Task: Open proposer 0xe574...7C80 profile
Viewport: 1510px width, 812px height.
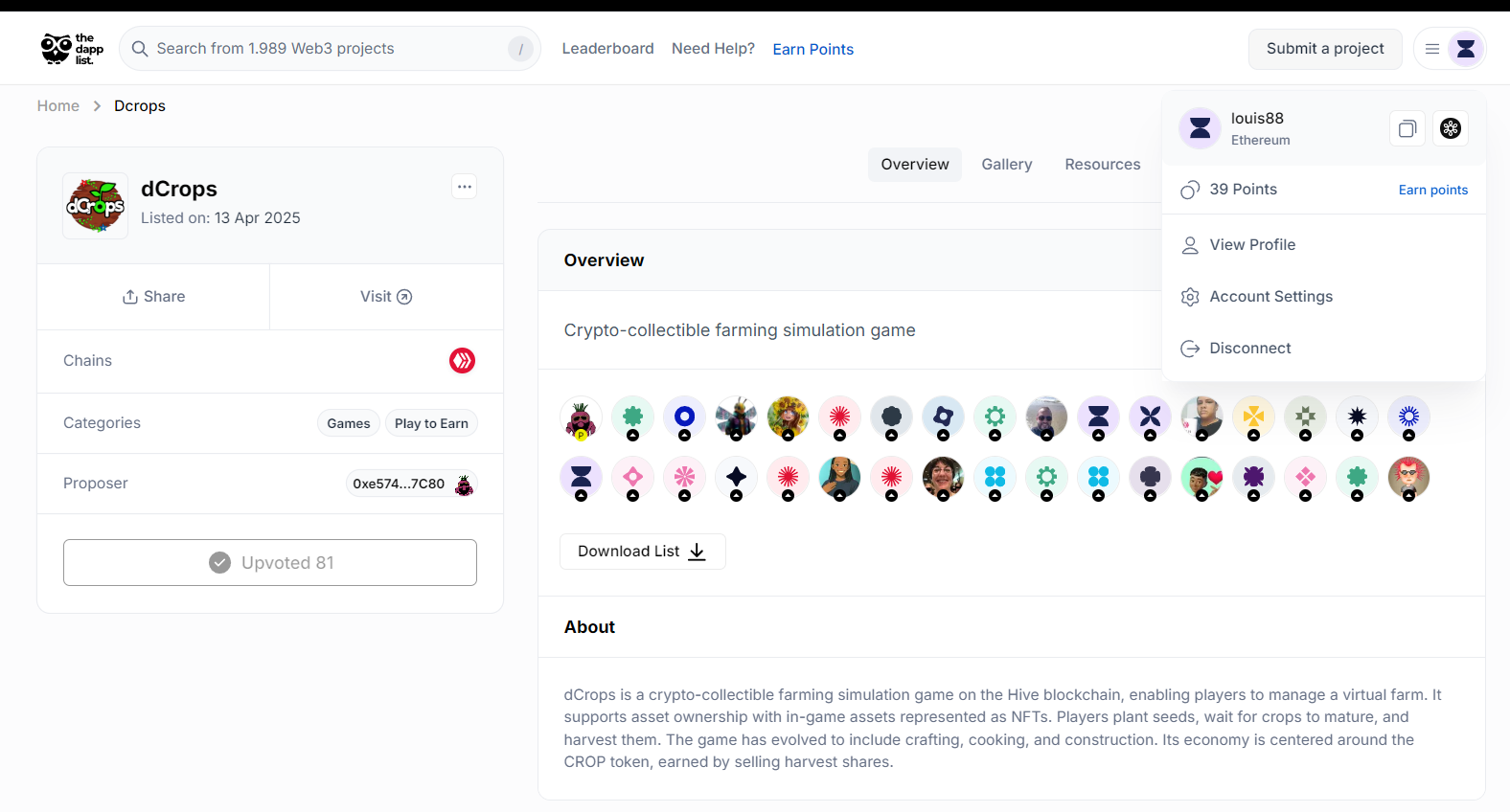Action: tap(412, 484)
